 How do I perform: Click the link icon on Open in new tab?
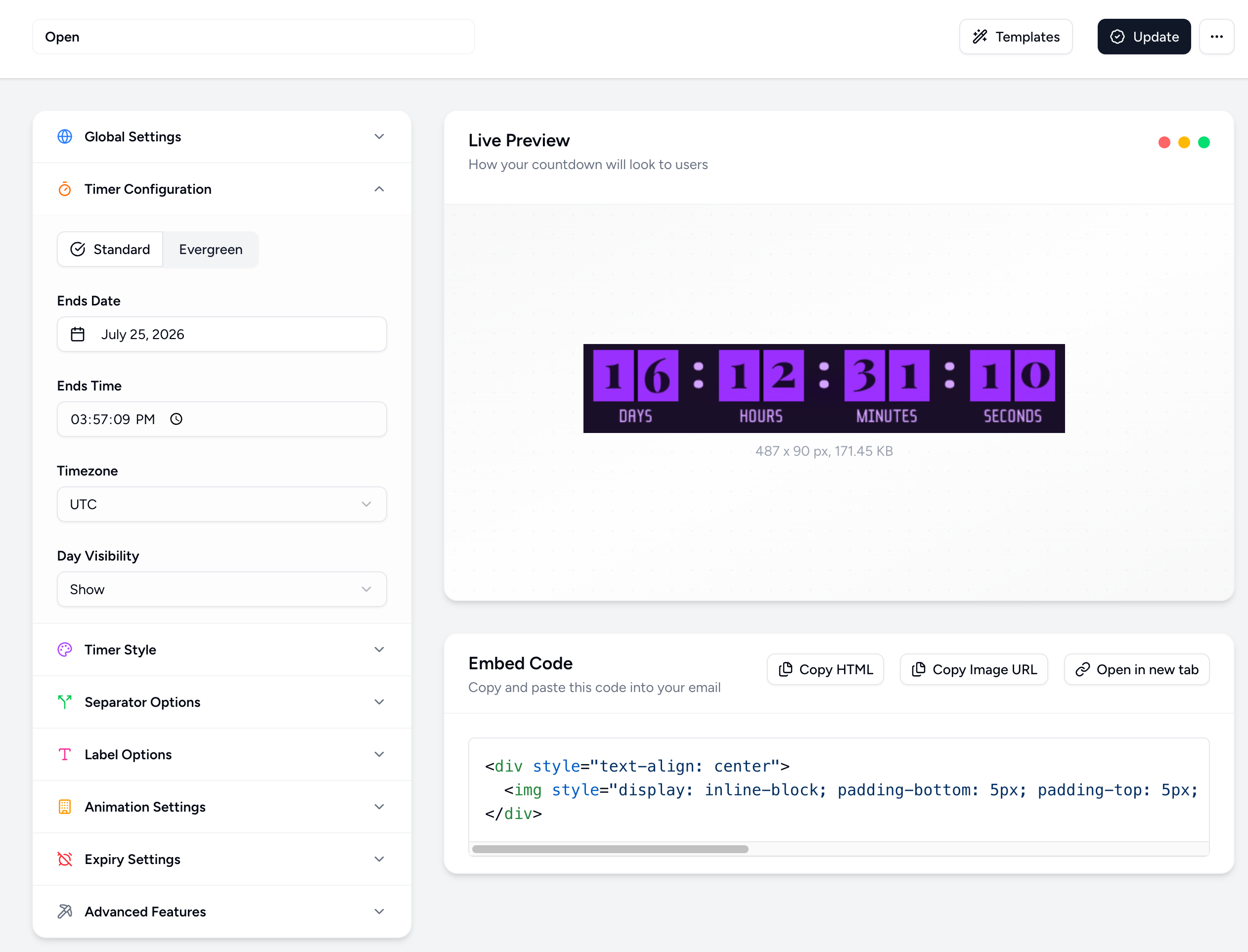coord(1082,669)
